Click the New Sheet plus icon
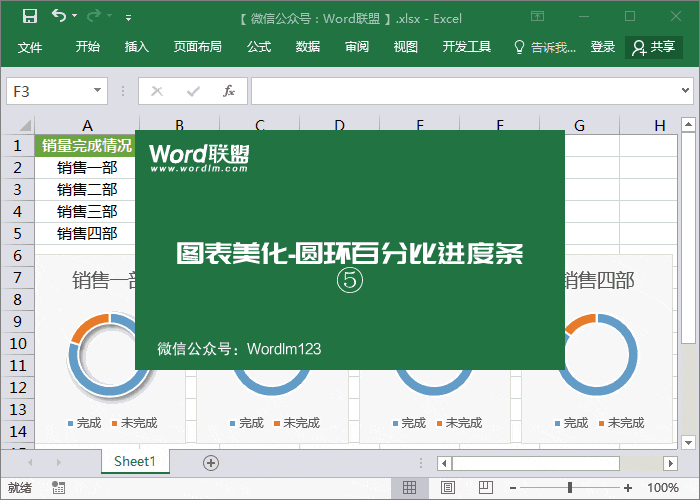 pos(210,462)
